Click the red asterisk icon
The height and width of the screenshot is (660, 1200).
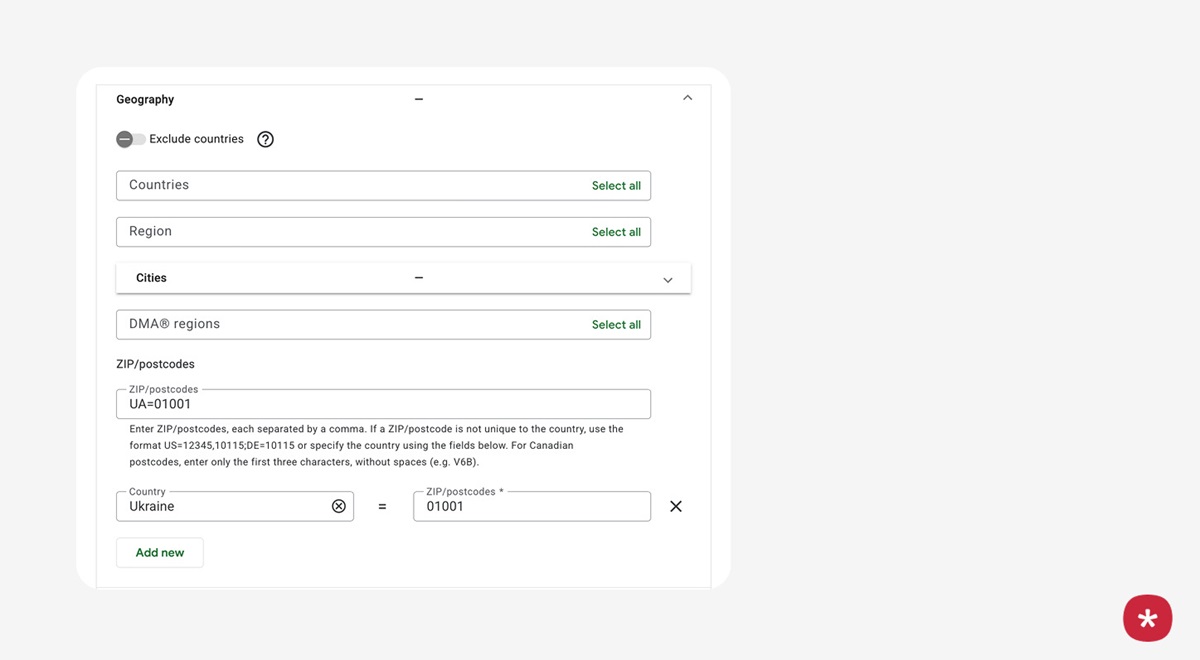(x=1147, y=618)
